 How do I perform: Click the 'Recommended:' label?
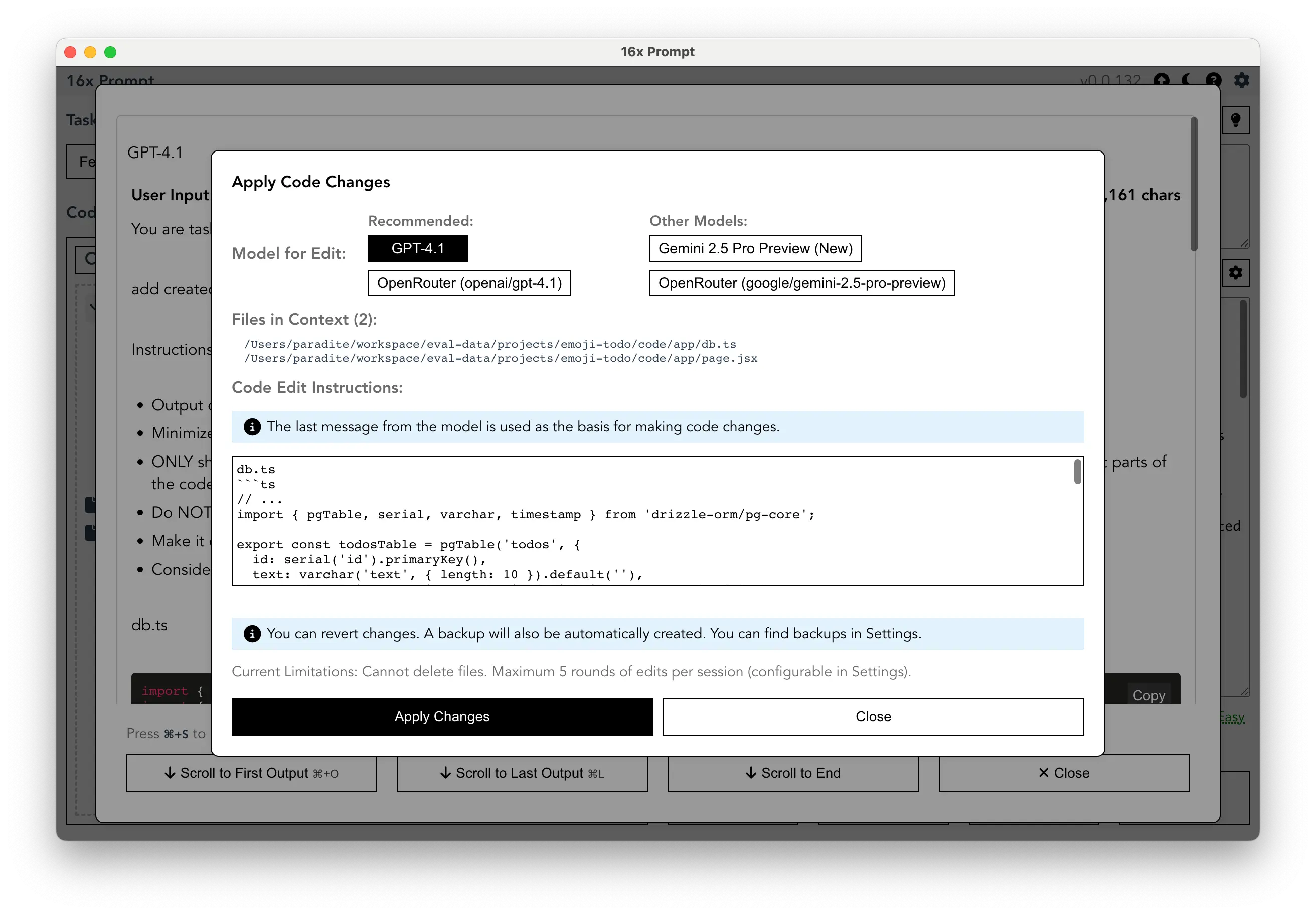click(421, 221)
